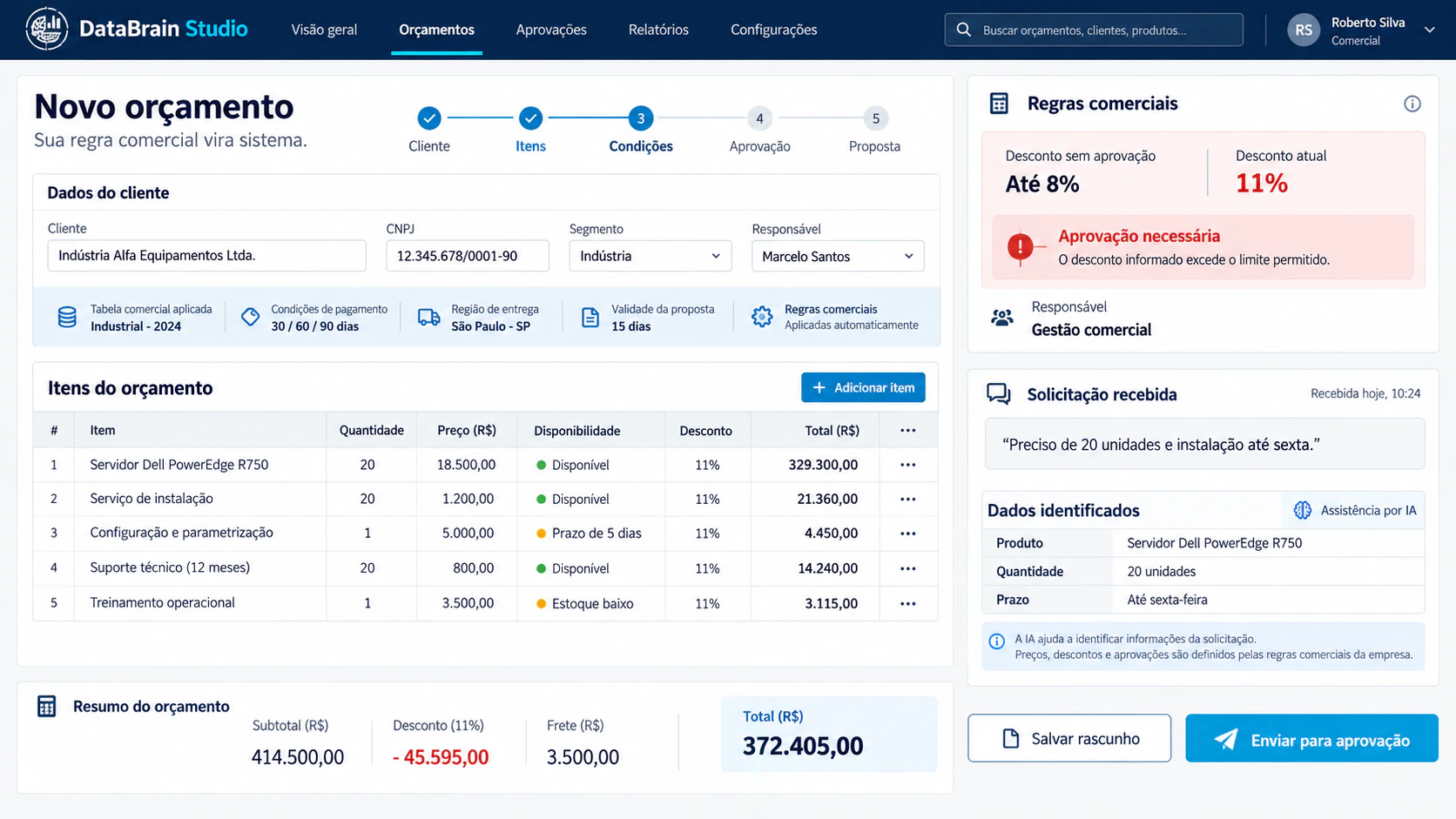Click the Resumo do orçamento calculator icon
This screenshot has height=819, width=1456.
(x=46, y=706)
